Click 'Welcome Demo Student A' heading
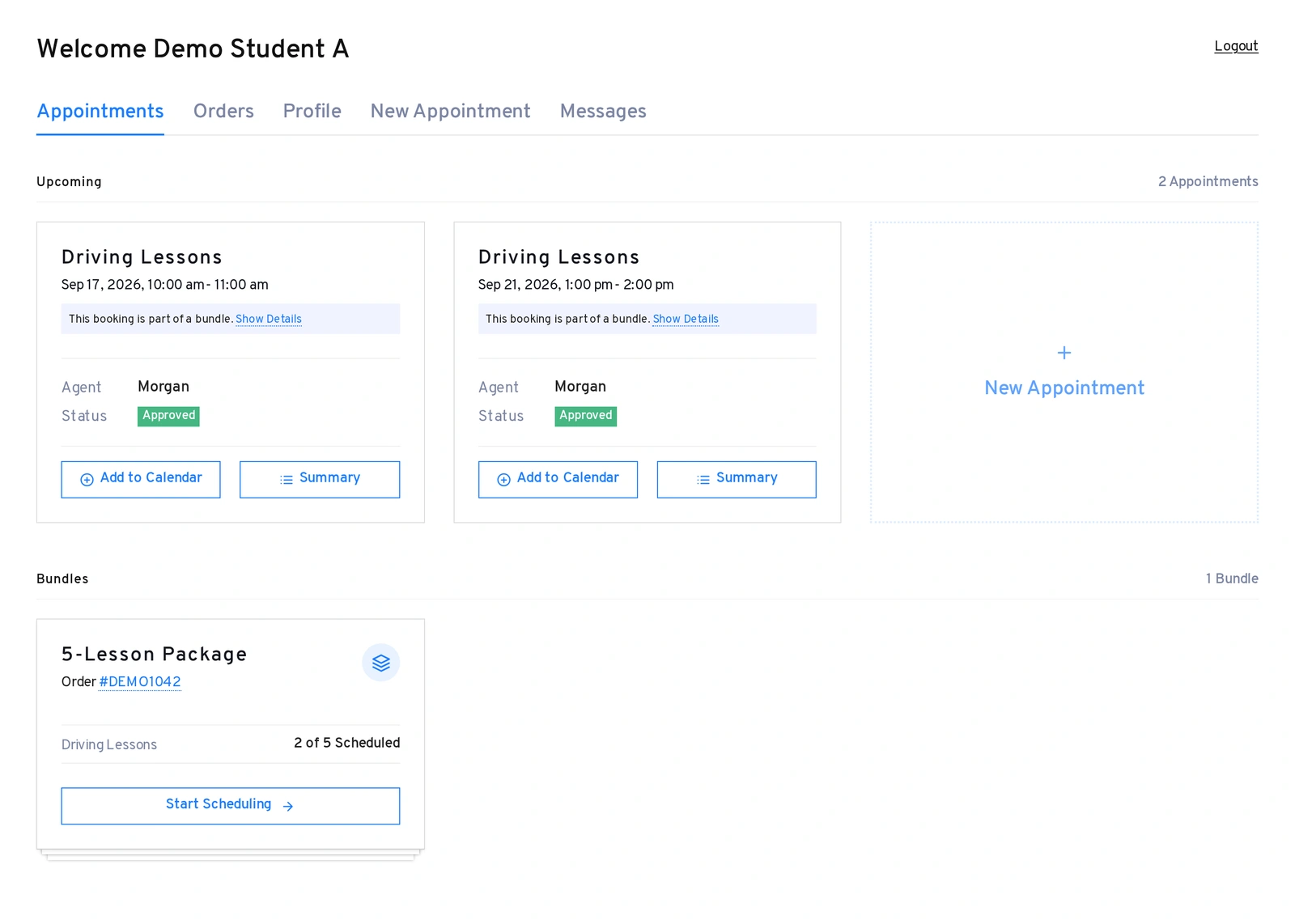The height and width of the screenshot is (924, 1295). click(x=193, y=49)
